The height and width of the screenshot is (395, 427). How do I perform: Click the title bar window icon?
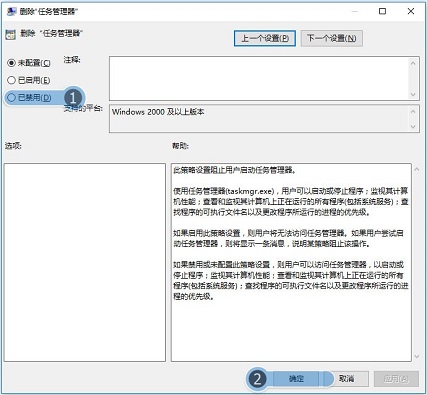[x=11, y=11]
